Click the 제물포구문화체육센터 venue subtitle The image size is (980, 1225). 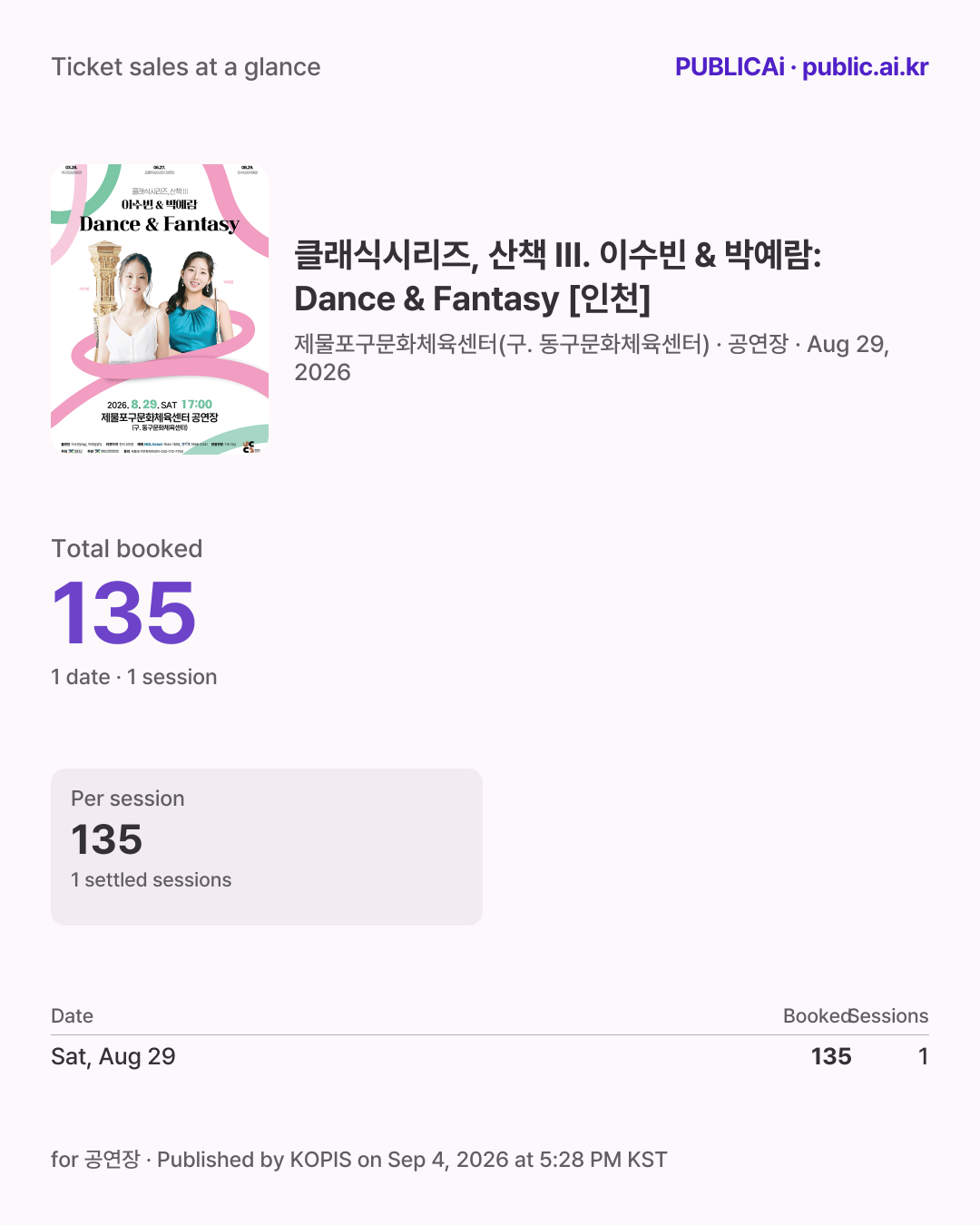click(x=592, y=358)
